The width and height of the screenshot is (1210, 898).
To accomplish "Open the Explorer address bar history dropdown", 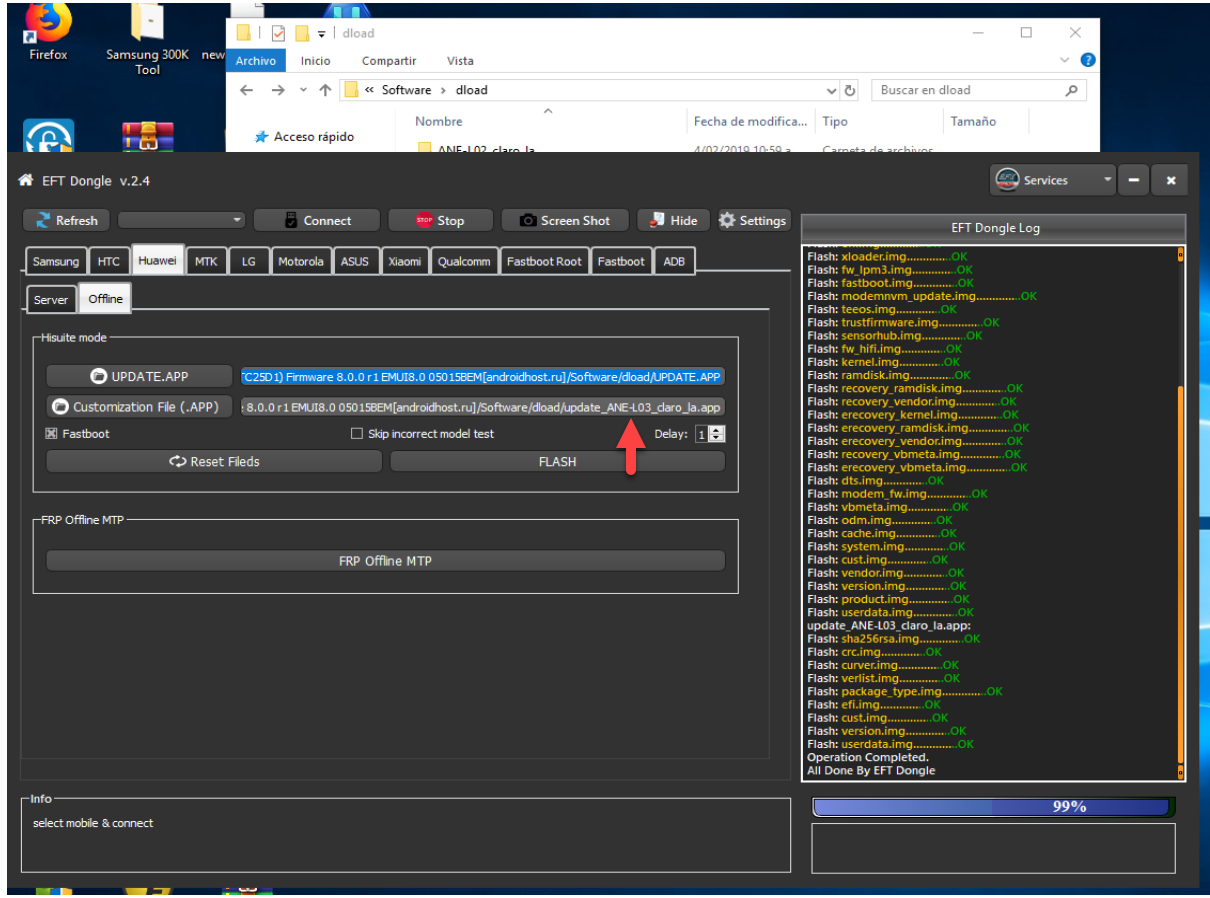I will (x=832, y=90).
